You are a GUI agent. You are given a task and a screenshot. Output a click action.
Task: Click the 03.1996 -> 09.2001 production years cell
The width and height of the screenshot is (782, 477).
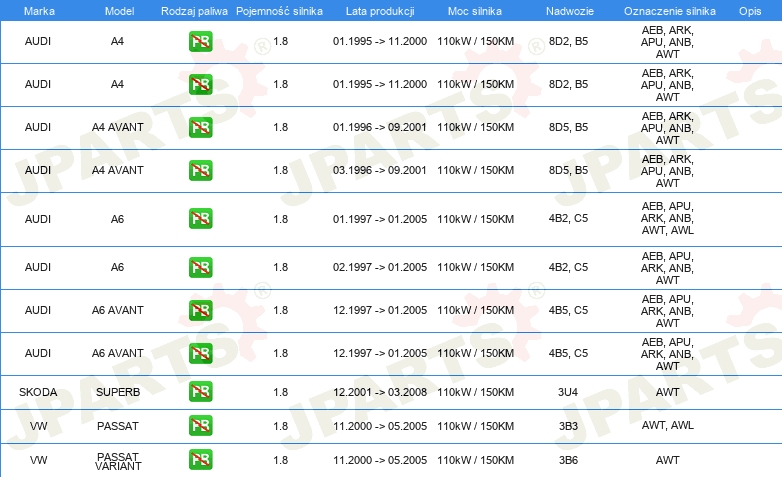[380, 170]
